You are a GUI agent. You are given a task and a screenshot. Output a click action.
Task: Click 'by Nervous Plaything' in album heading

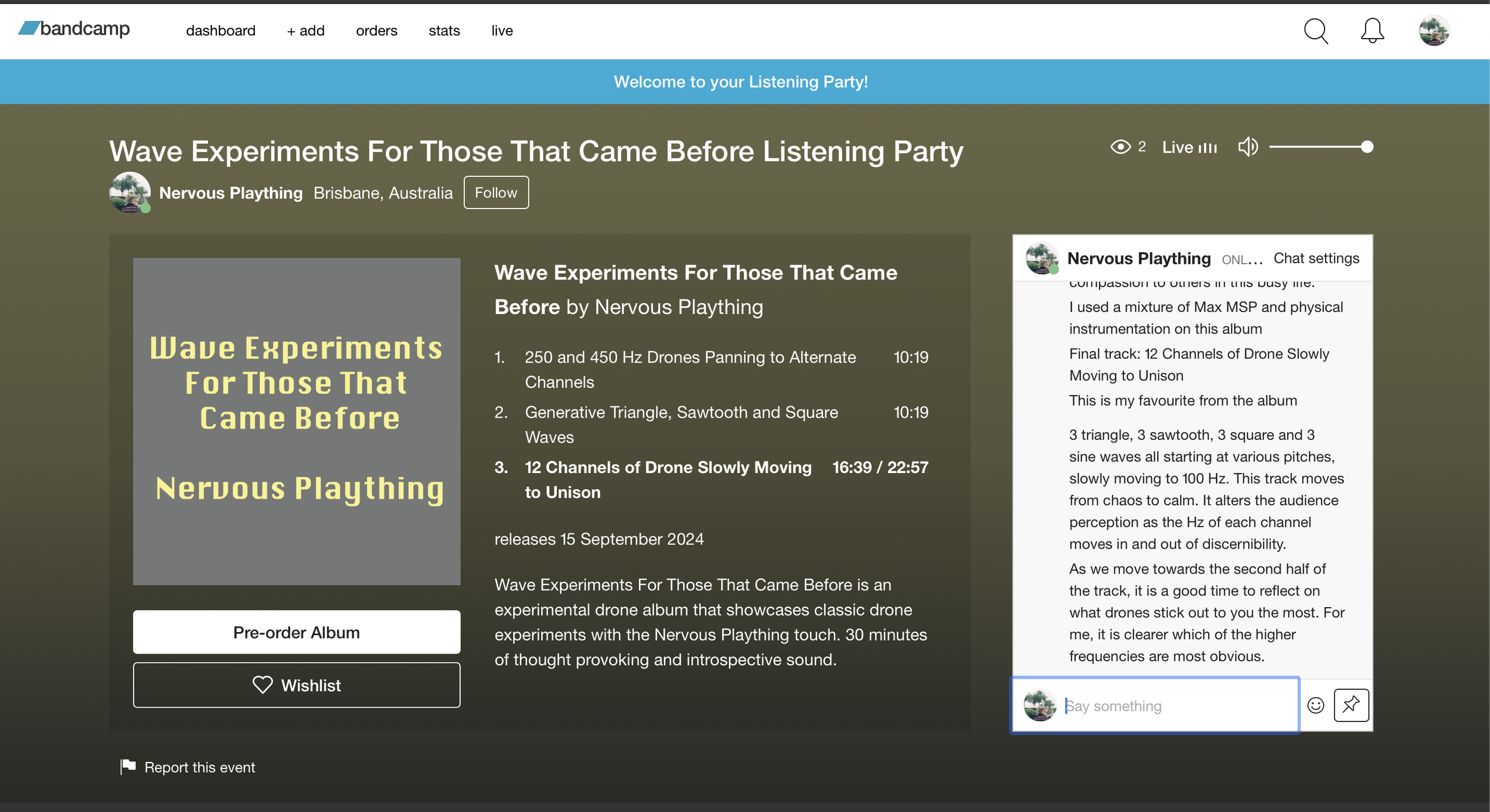665,307
